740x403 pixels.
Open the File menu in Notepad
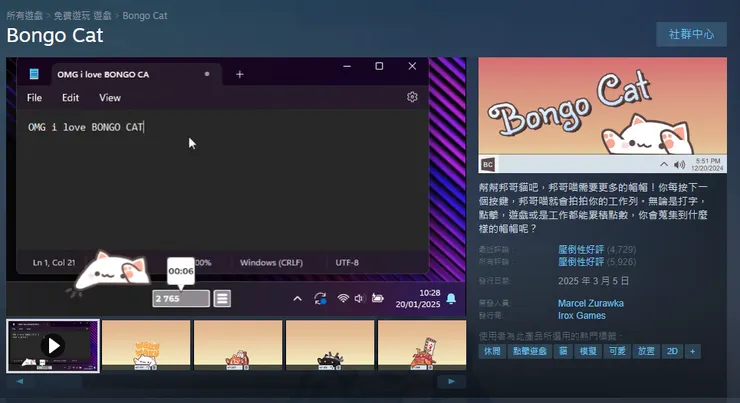click(34, 98)
